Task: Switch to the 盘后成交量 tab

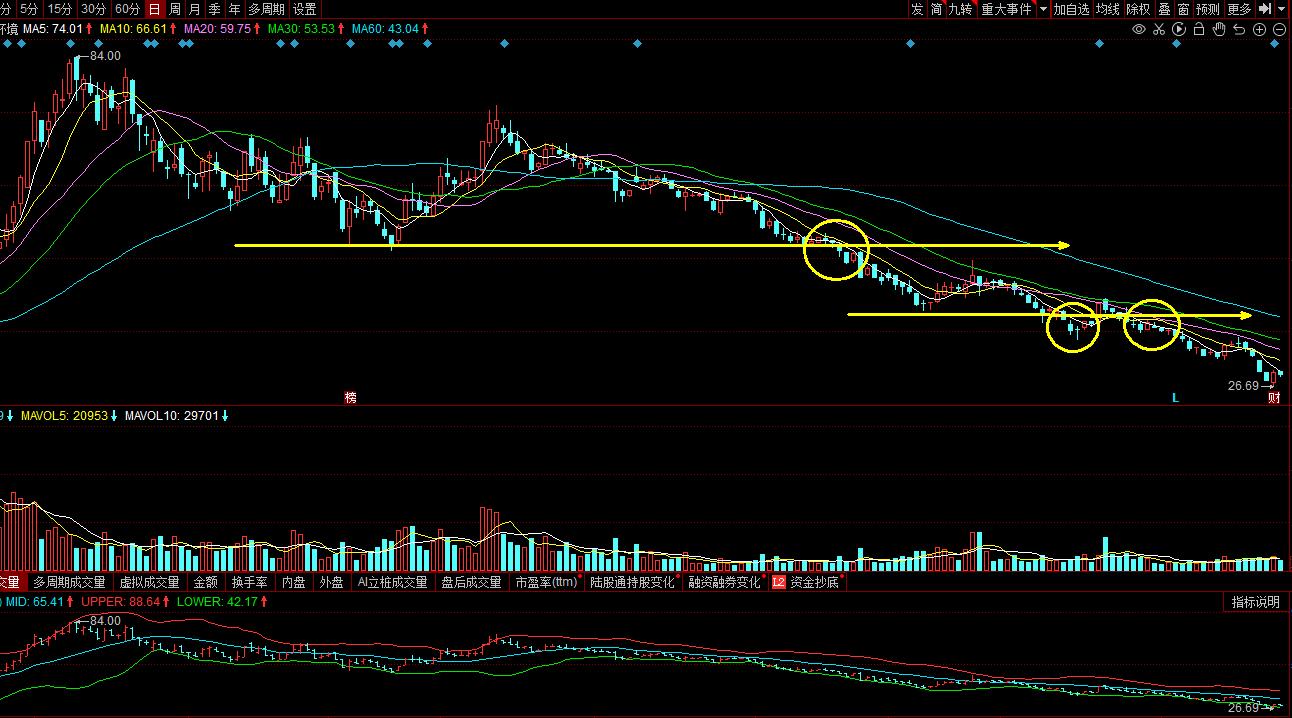Action: pos(471,581)
